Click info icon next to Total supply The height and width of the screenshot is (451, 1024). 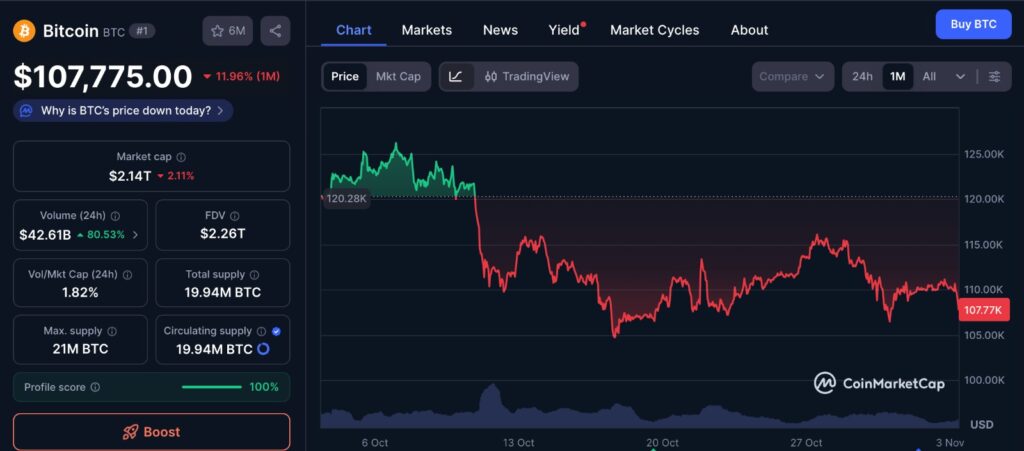click(255, 275)
